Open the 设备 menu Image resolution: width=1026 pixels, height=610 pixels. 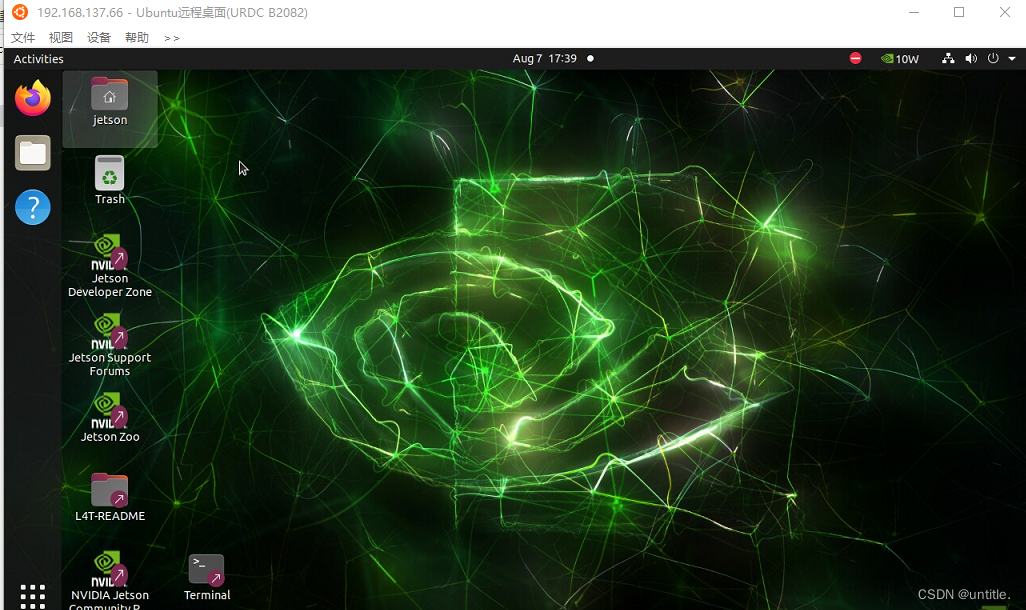point(99,37)
